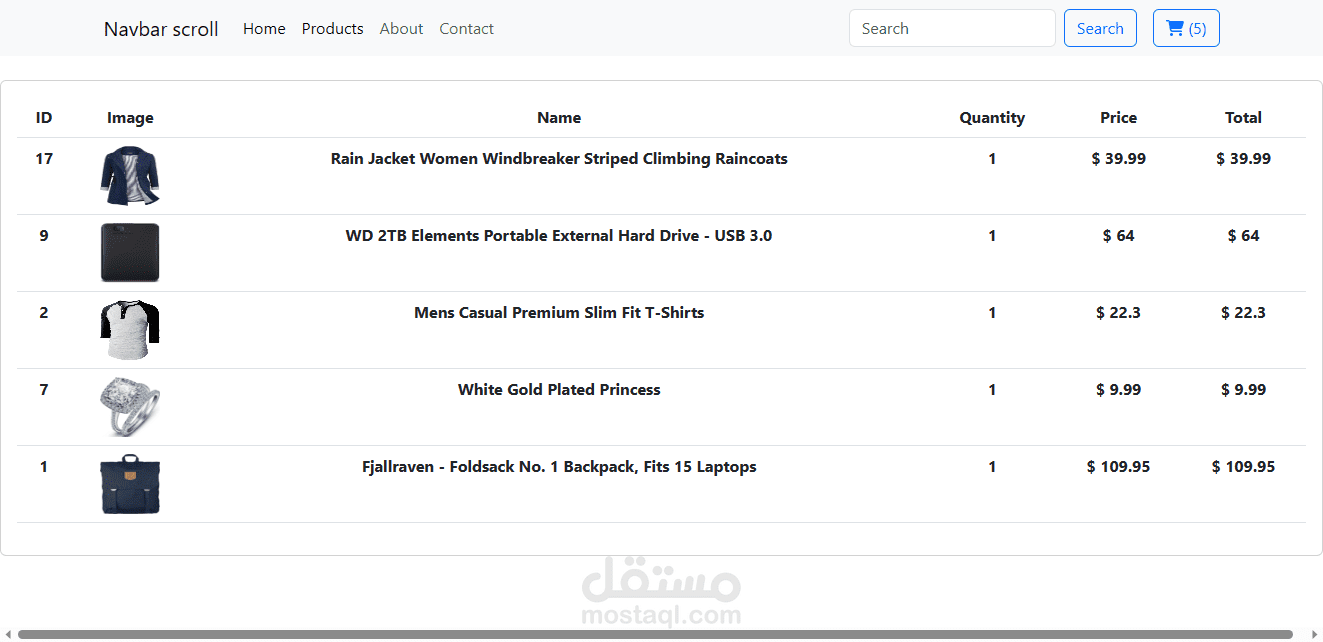Select the WD 2TB Elements Portable name
1323x642 pixels.
coord(559,236)
